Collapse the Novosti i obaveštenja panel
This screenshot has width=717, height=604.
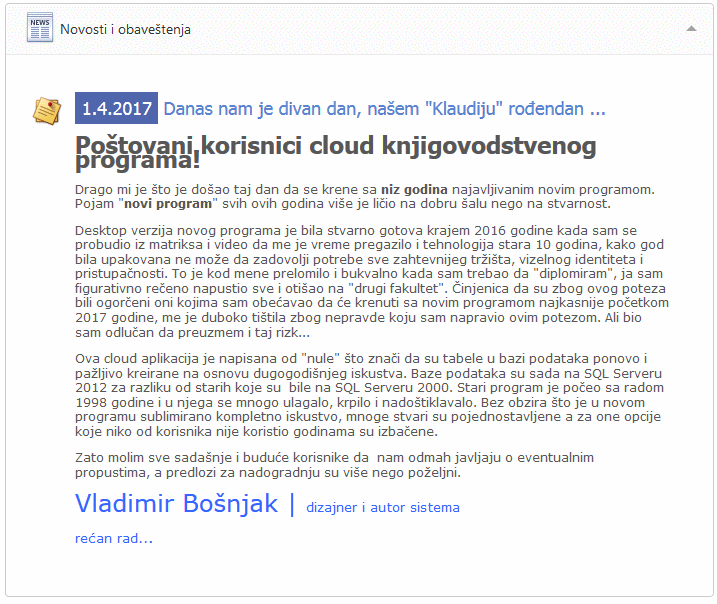(690, 29)
